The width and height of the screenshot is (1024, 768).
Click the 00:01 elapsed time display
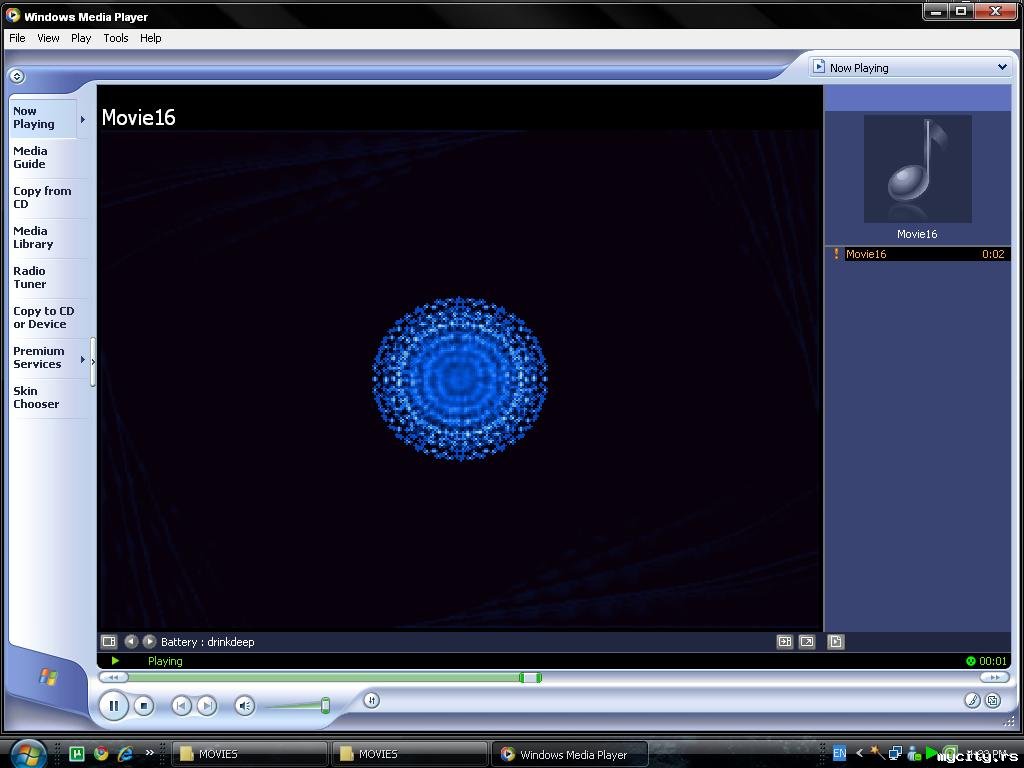tap(993, 661)
